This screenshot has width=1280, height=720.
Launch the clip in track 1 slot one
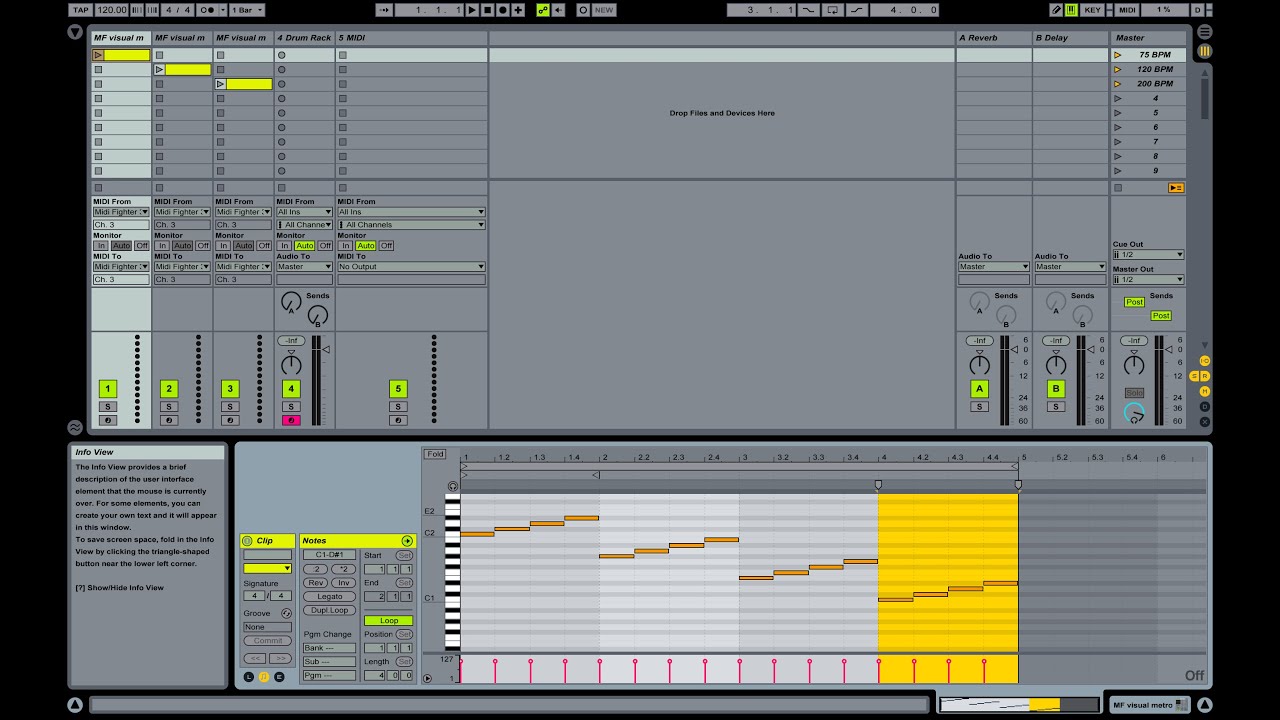pos(98,55)
